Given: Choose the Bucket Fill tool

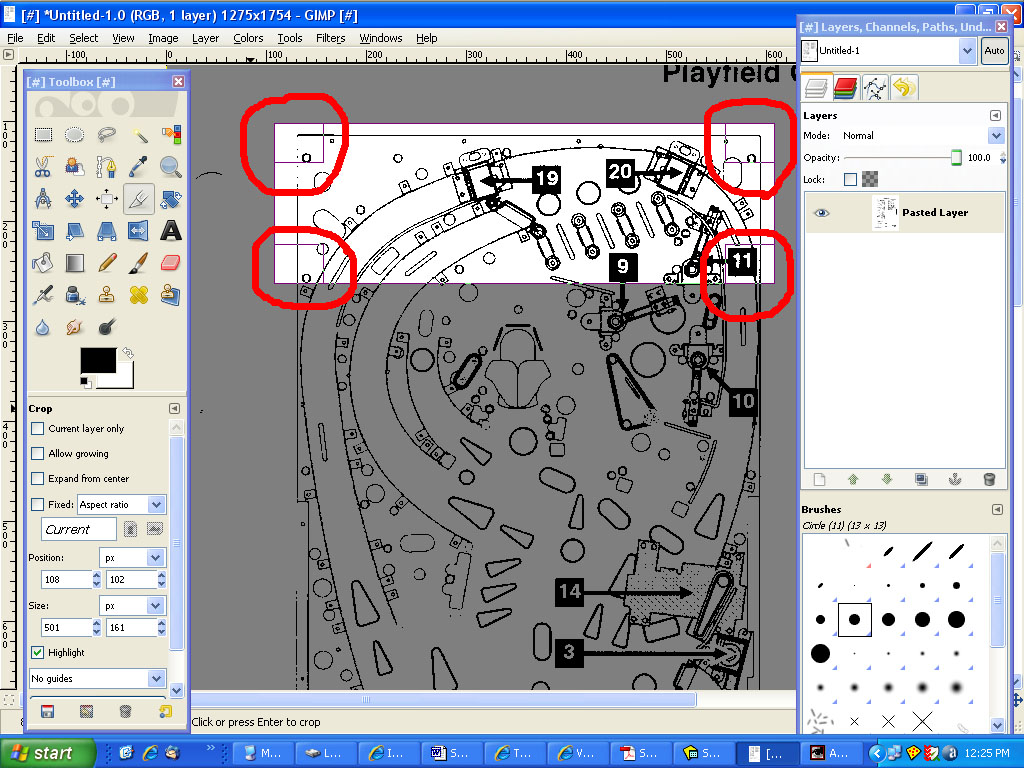Looking at the screenshot, I should (x=43, y=263).
